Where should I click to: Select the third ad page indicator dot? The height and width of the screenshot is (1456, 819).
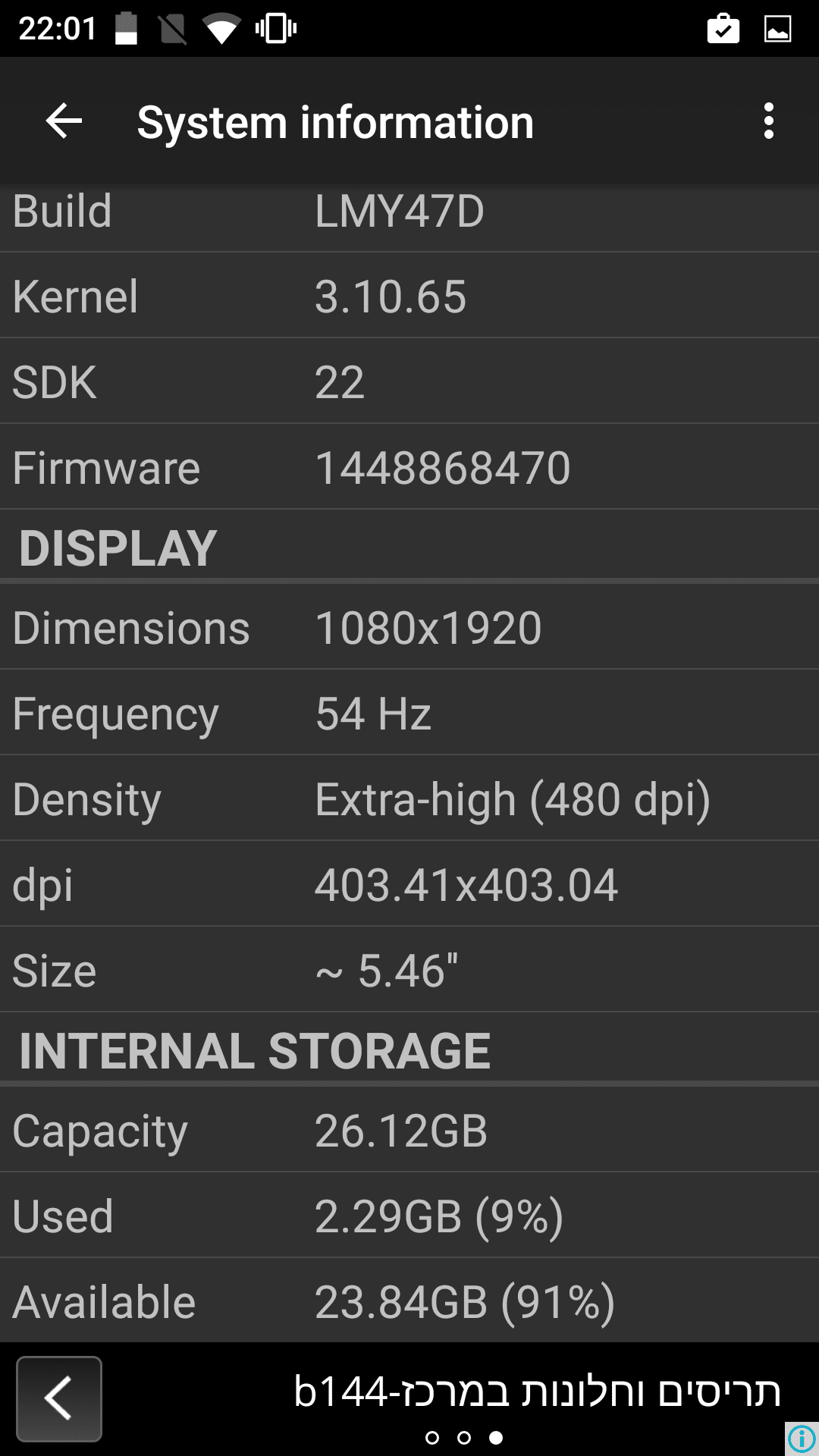point(496,1437)
